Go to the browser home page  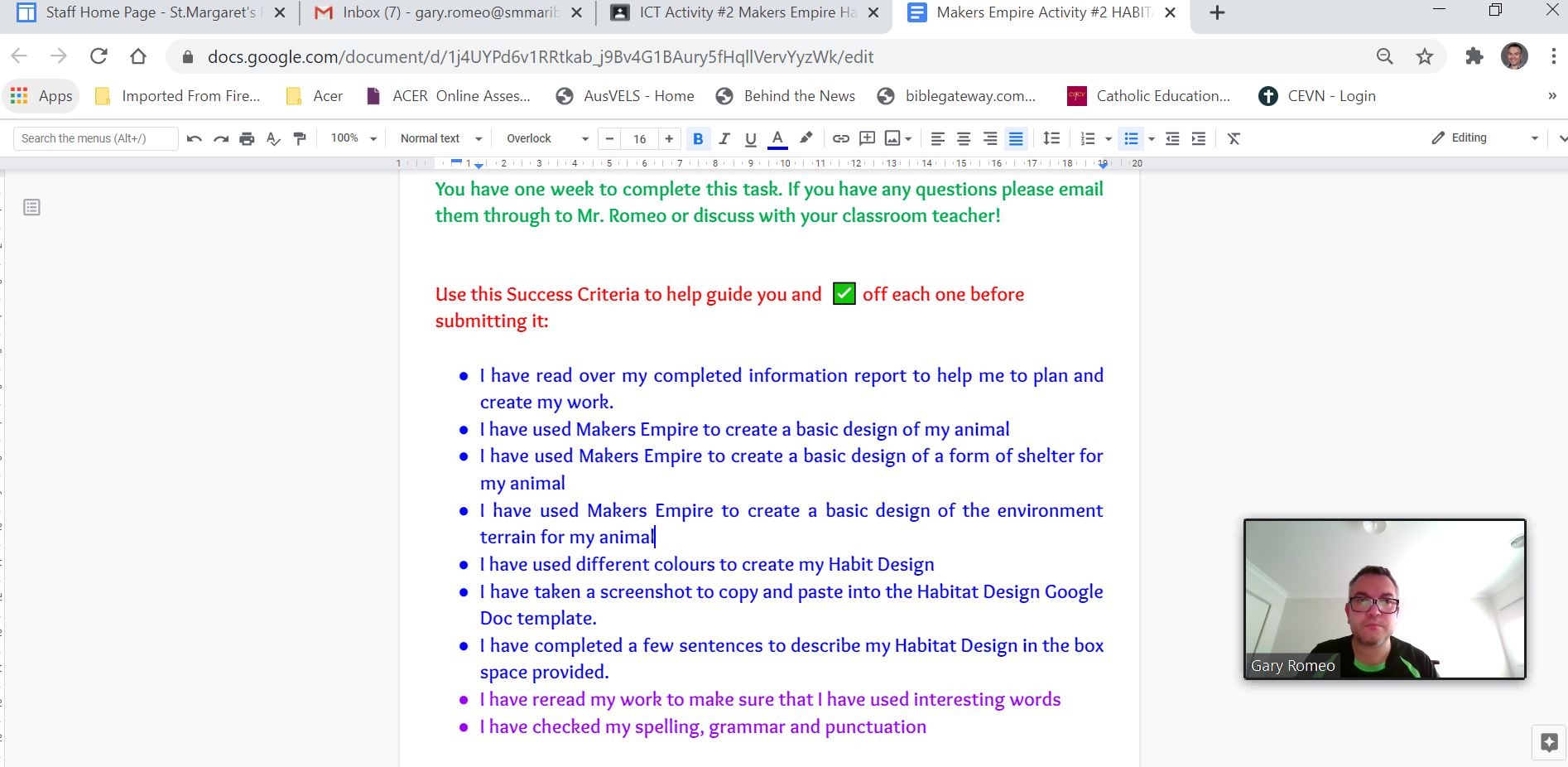[138, 56]
